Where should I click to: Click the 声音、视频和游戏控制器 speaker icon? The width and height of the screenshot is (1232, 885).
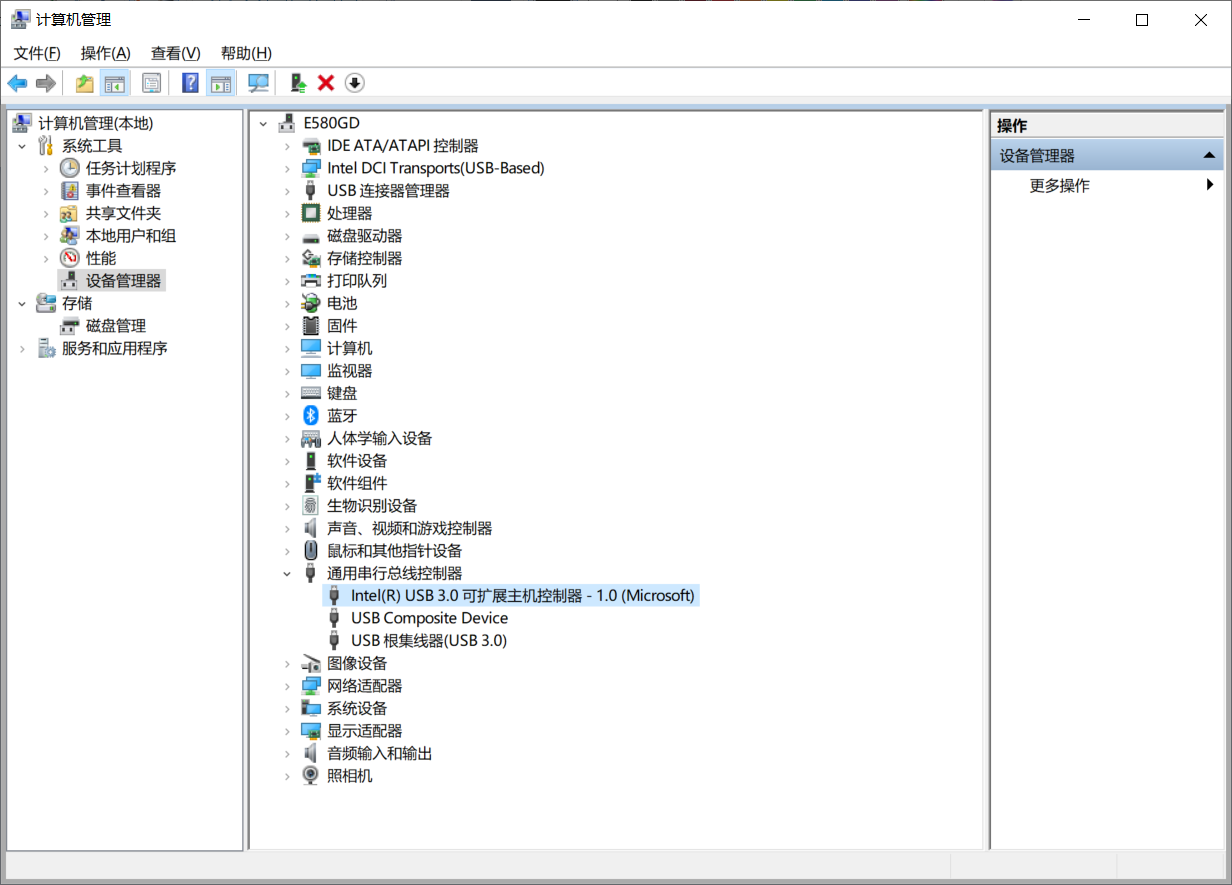(311, 528)
